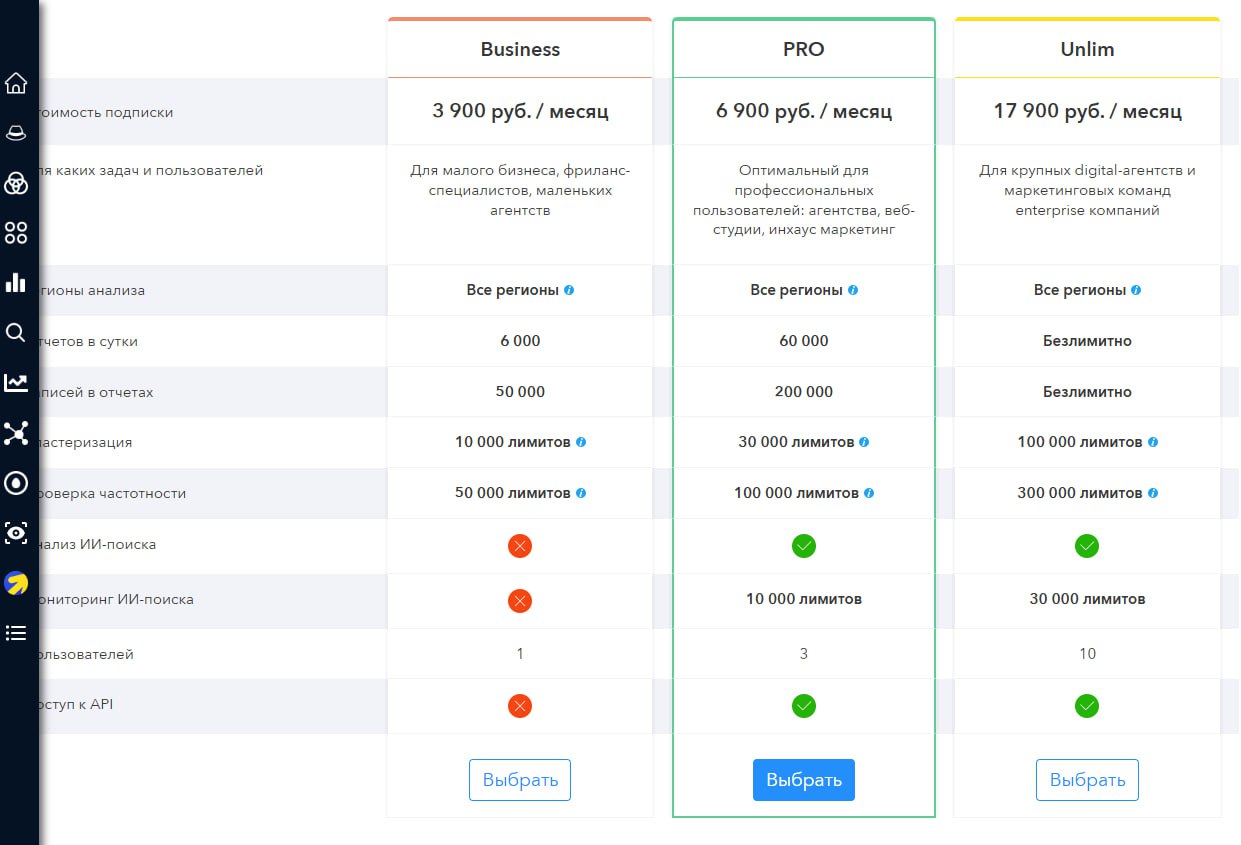The image size is (1241, 845).
Task: Click the hat icon in sidebar
Action: point(16,133)
